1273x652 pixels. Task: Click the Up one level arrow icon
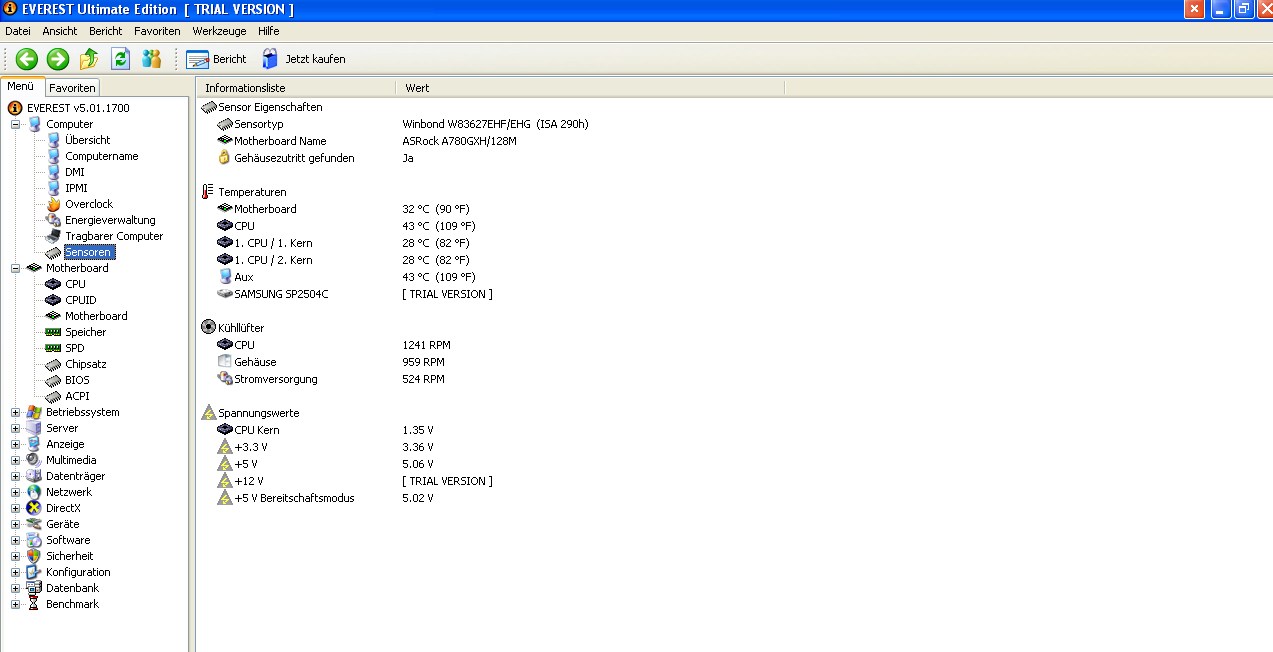click(x=89, y=59)
